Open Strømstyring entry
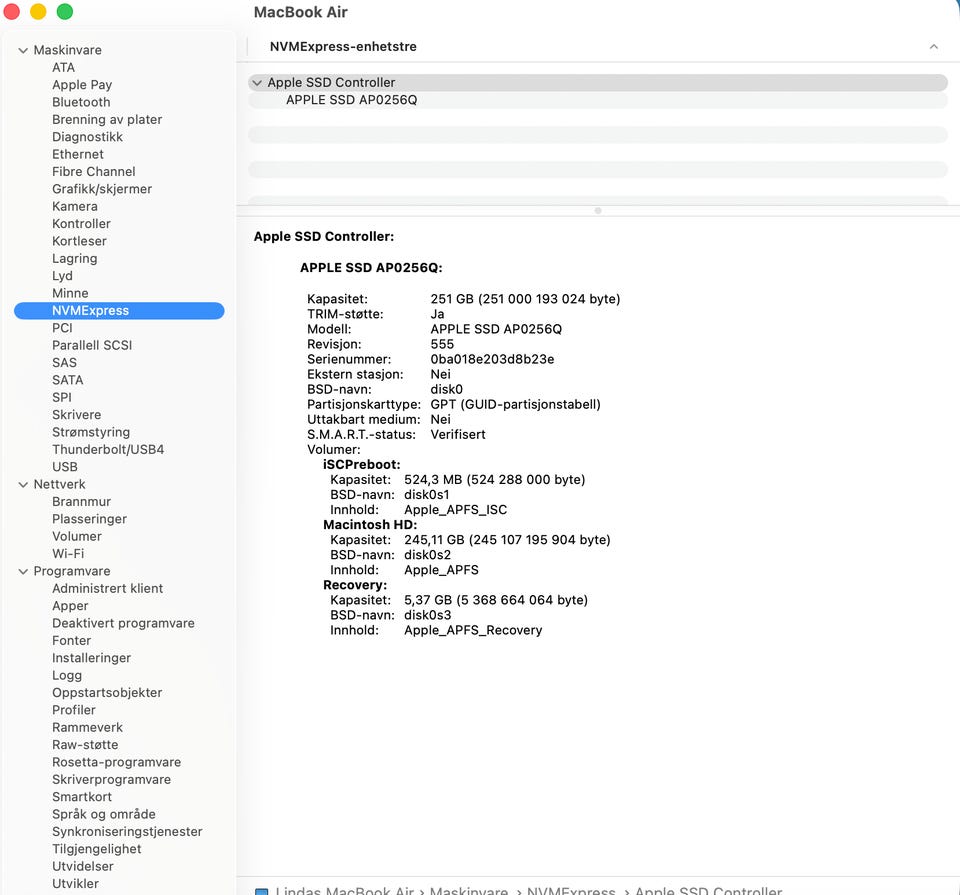 tap(91, 432)
